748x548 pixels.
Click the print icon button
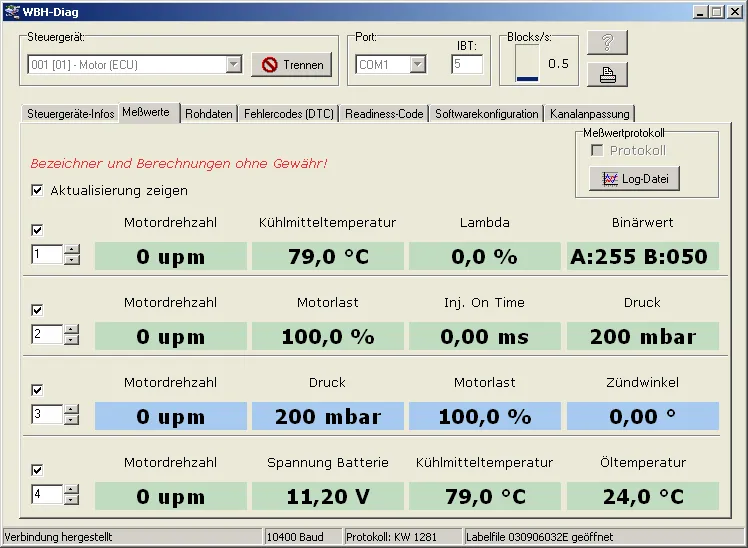click(607, 74)
